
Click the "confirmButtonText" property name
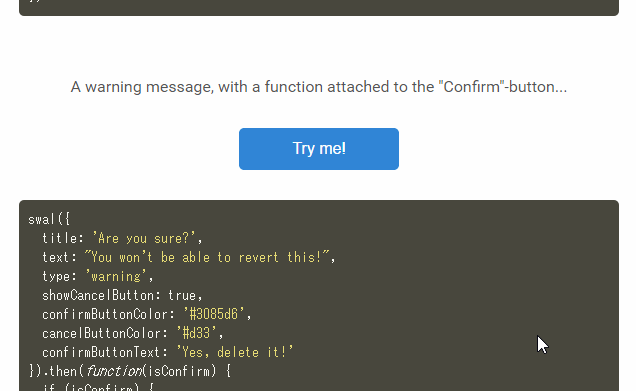tap(101, 352)
